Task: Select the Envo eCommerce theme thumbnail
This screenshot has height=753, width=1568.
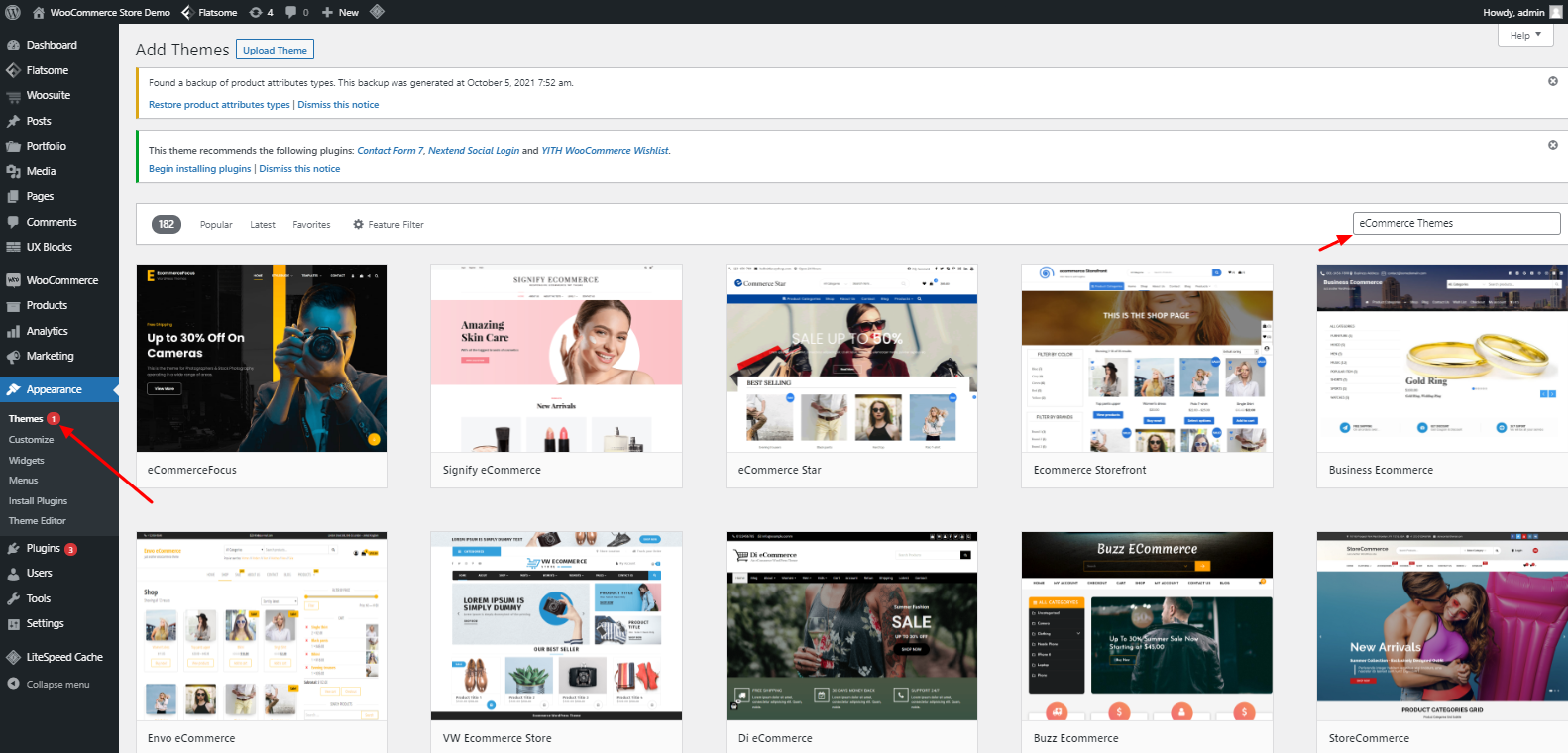Action: click(x=262, y=626)
